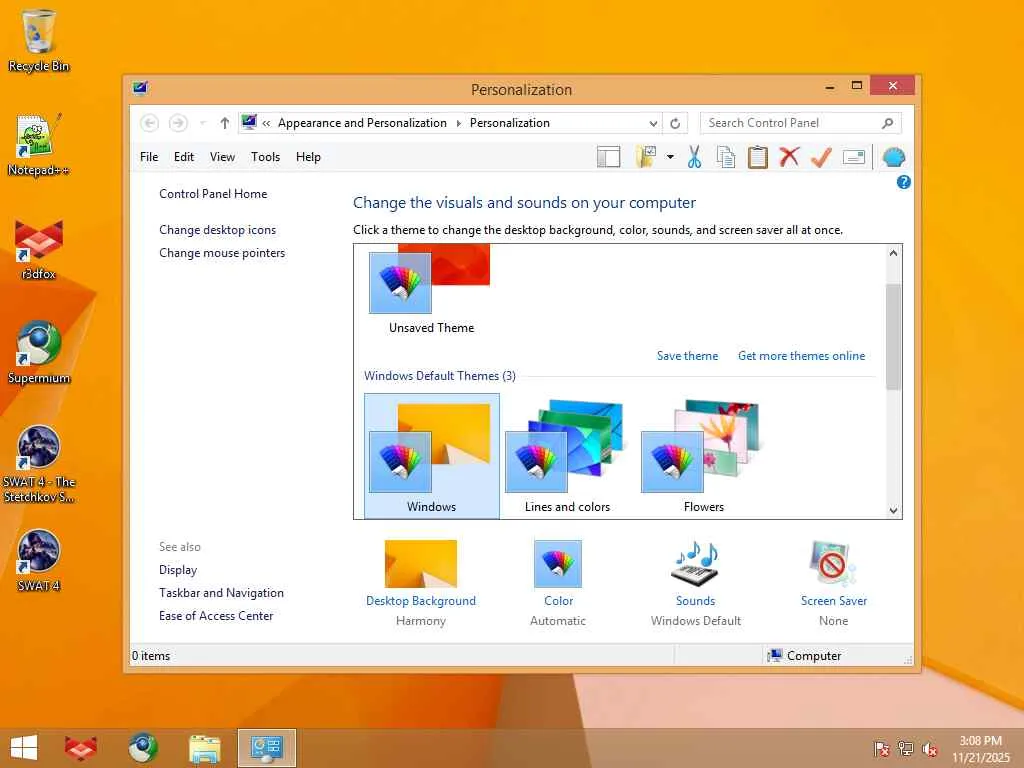Viewport: 1024px width, 768px height.
Task: Click the theme list scroll-up arrow
Action: tap(893, 253)
